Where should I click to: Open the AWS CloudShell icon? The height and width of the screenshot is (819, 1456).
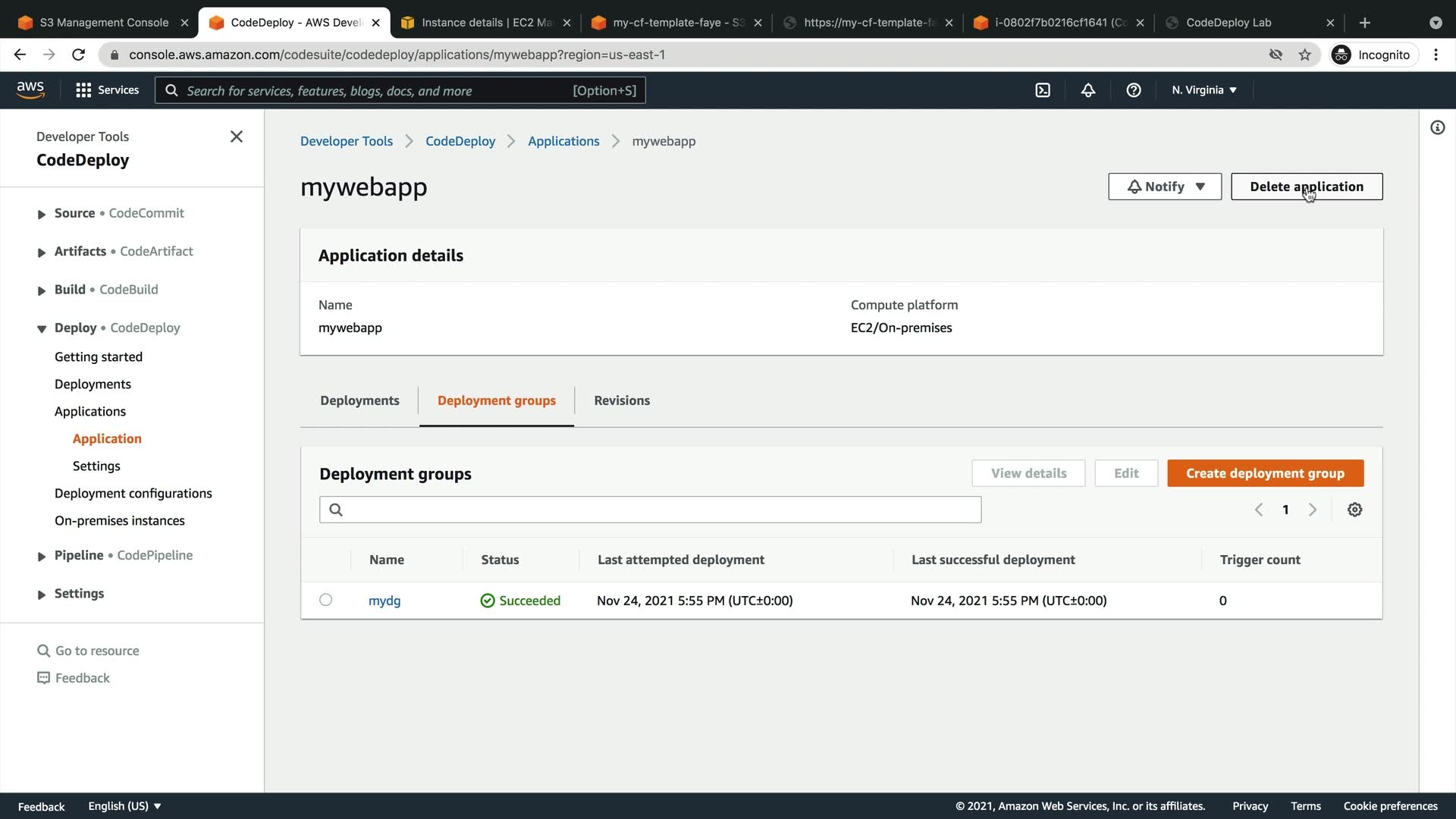tap(1043, 90)
